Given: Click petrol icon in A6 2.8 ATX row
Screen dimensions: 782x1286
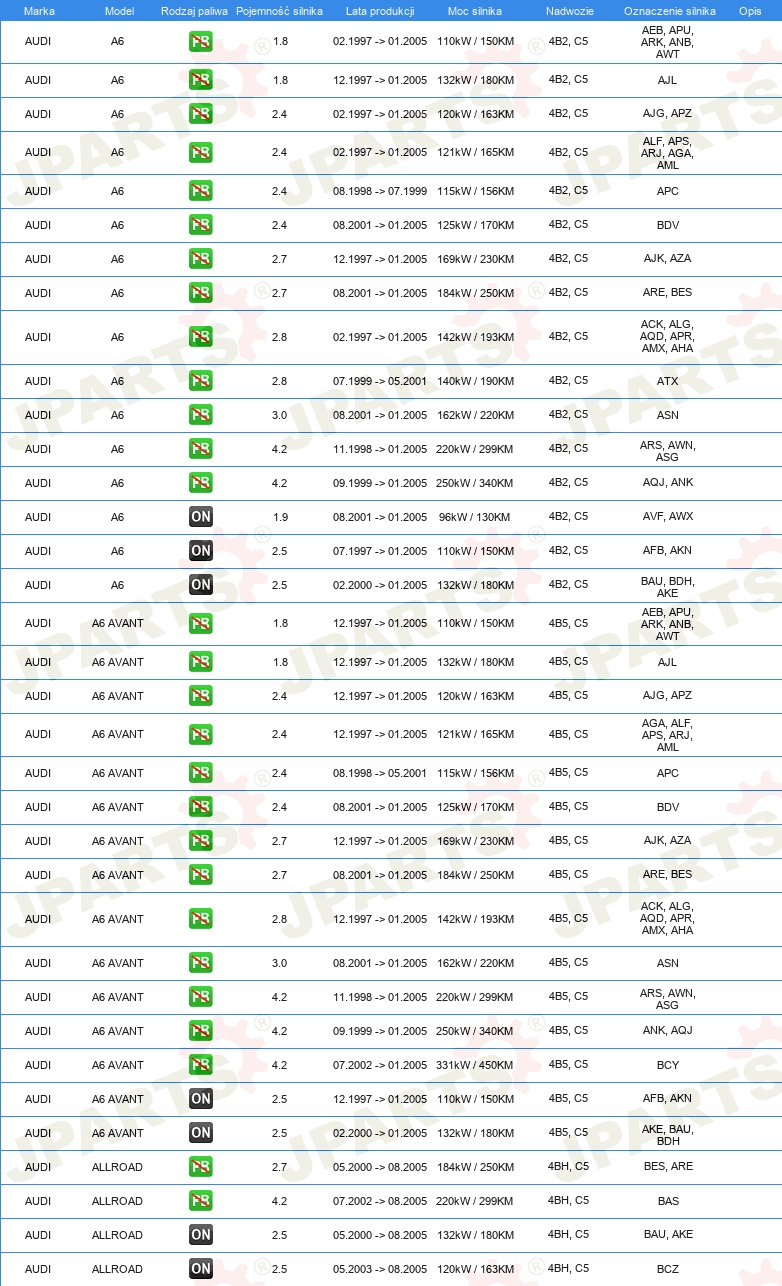Looking at the screenshot, I should pyautogui.click(x=201, y=381).
